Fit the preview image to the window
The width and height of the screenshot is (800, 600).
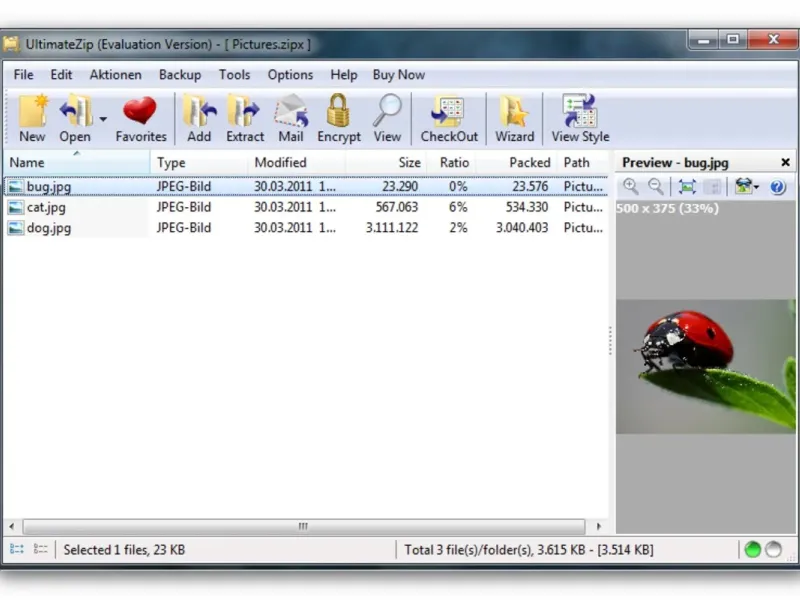[x=687, y=187]
